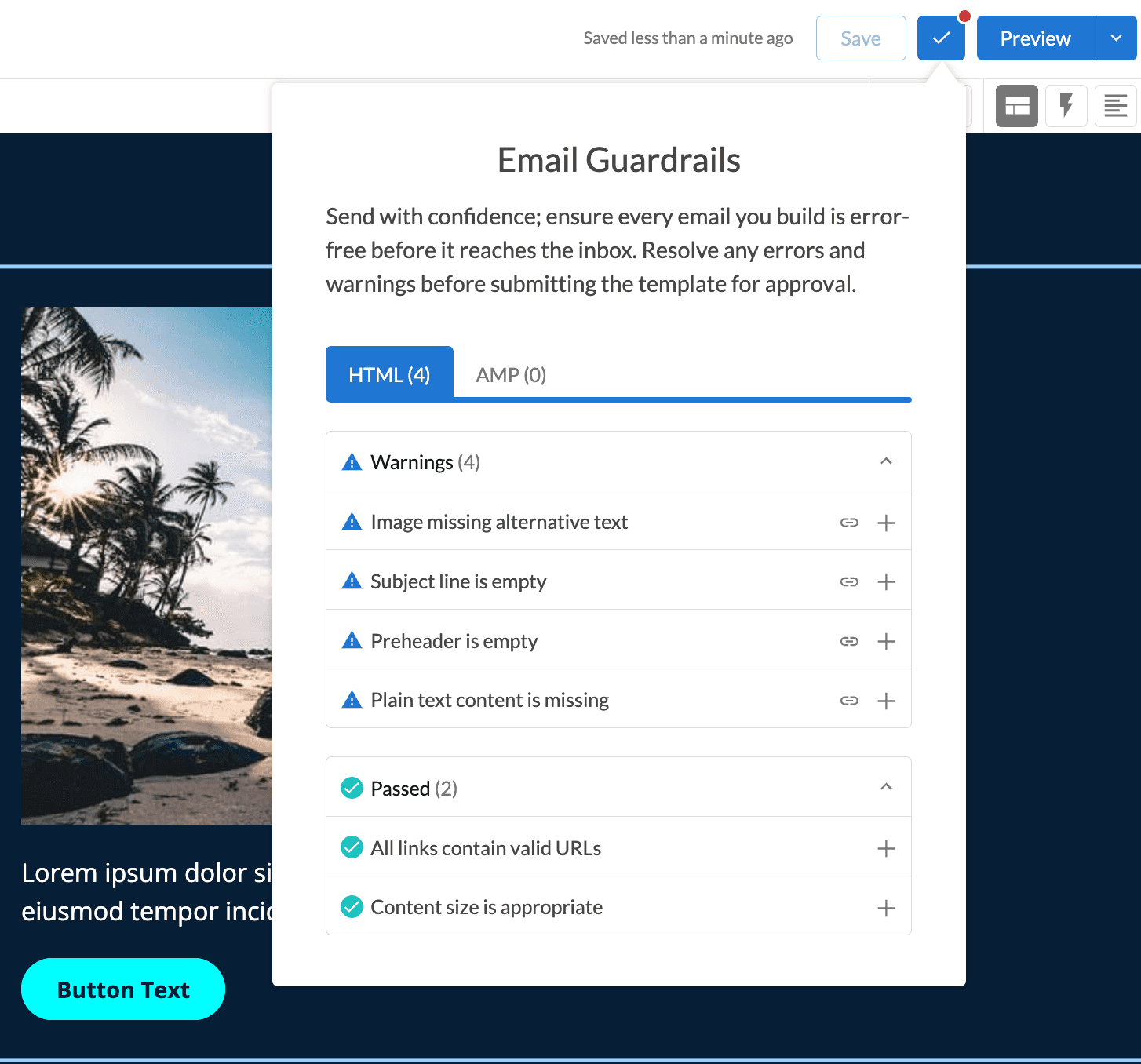The height and width of the screenshot is (1064, 1141).
Task: Switch to the HTML tab
Action: [x=389, y=374]
